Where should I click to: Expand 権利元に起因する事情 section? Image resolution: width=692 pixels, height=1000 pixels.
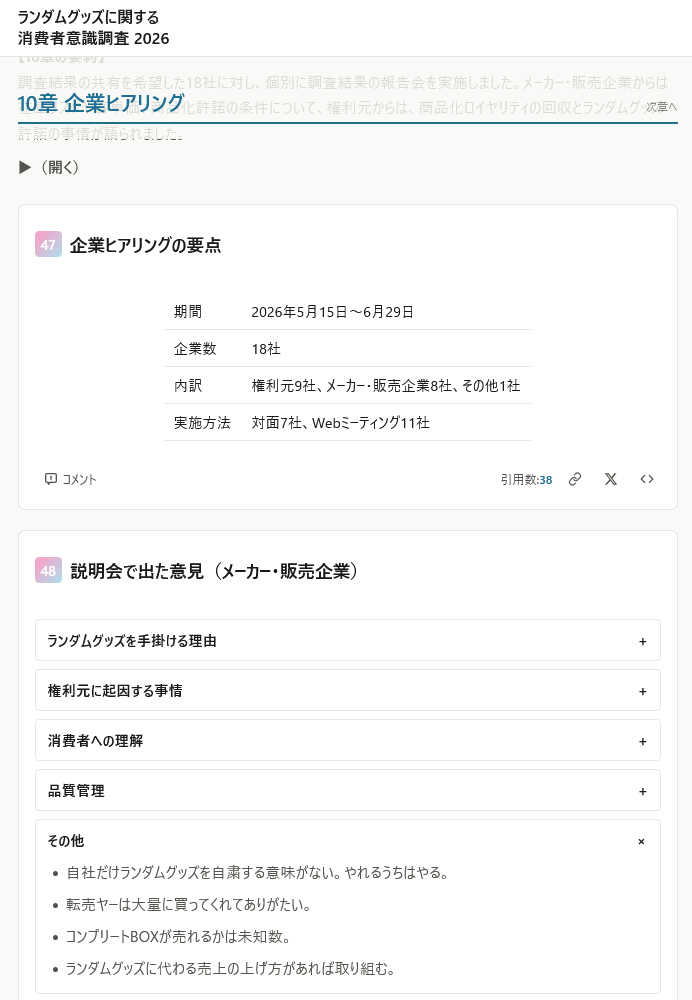pos(348,690)
